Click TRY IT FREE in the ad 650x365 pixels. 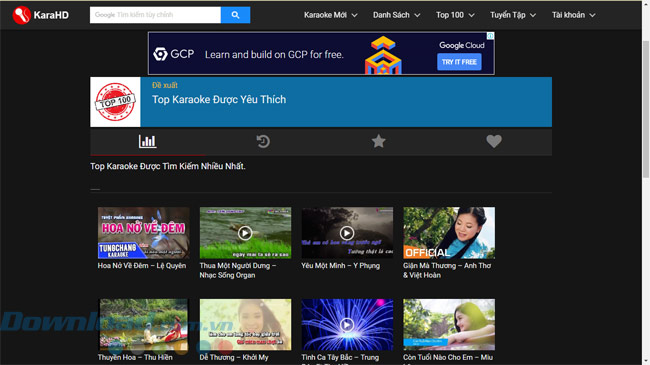[x=459, y=62]
